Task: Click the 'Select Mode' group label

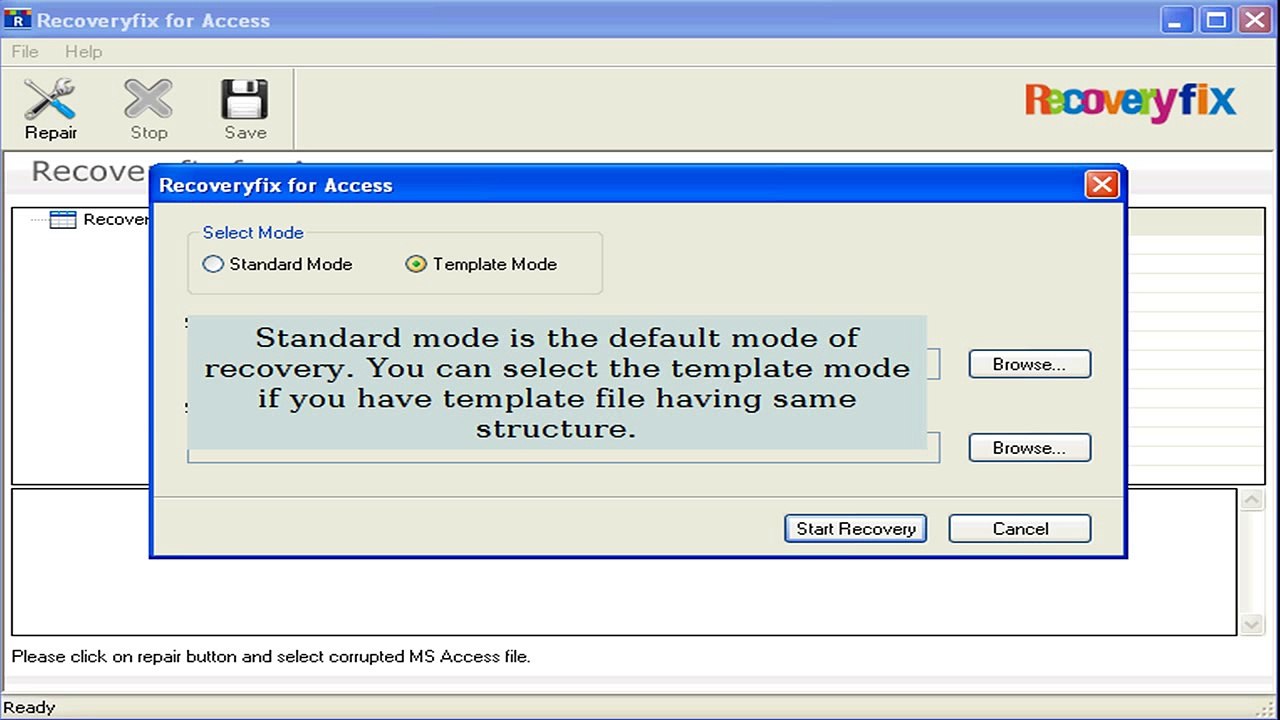Action: pyautogui.click(x=253, y=233)
